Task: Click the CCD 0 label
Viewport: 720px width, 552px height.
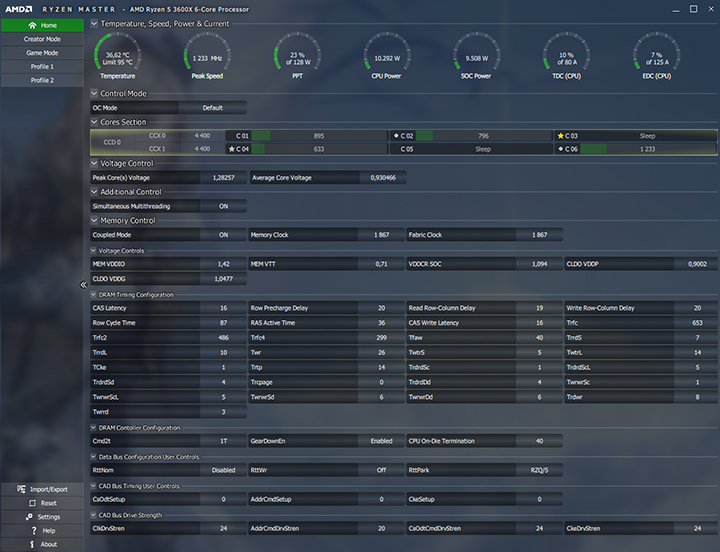Action: 112,142
